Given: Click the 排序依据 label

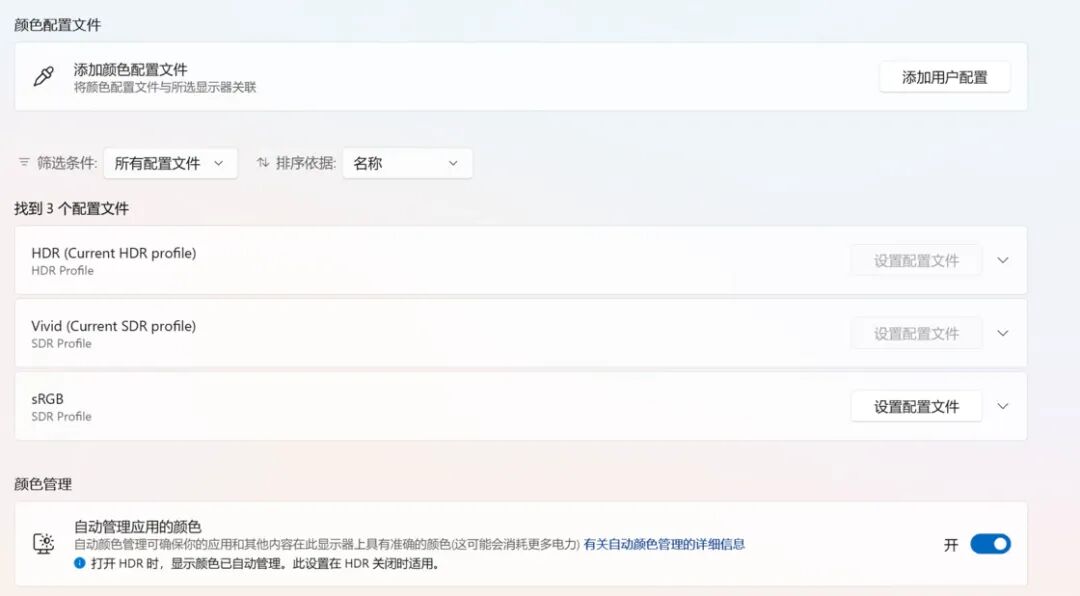Looking at the screenshot, I should pos(306,163).
